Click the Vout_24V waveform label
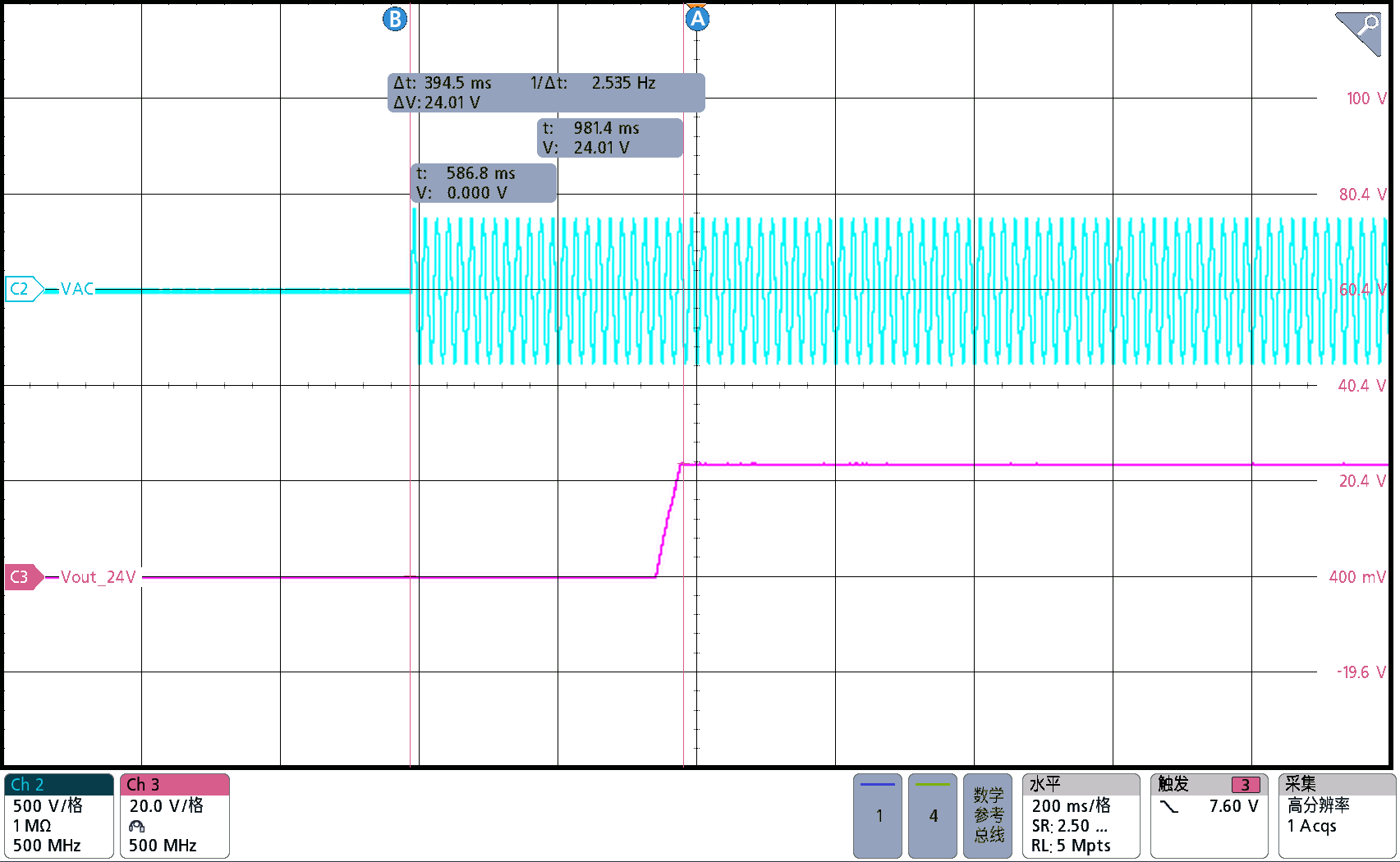 tap(98, 576)
